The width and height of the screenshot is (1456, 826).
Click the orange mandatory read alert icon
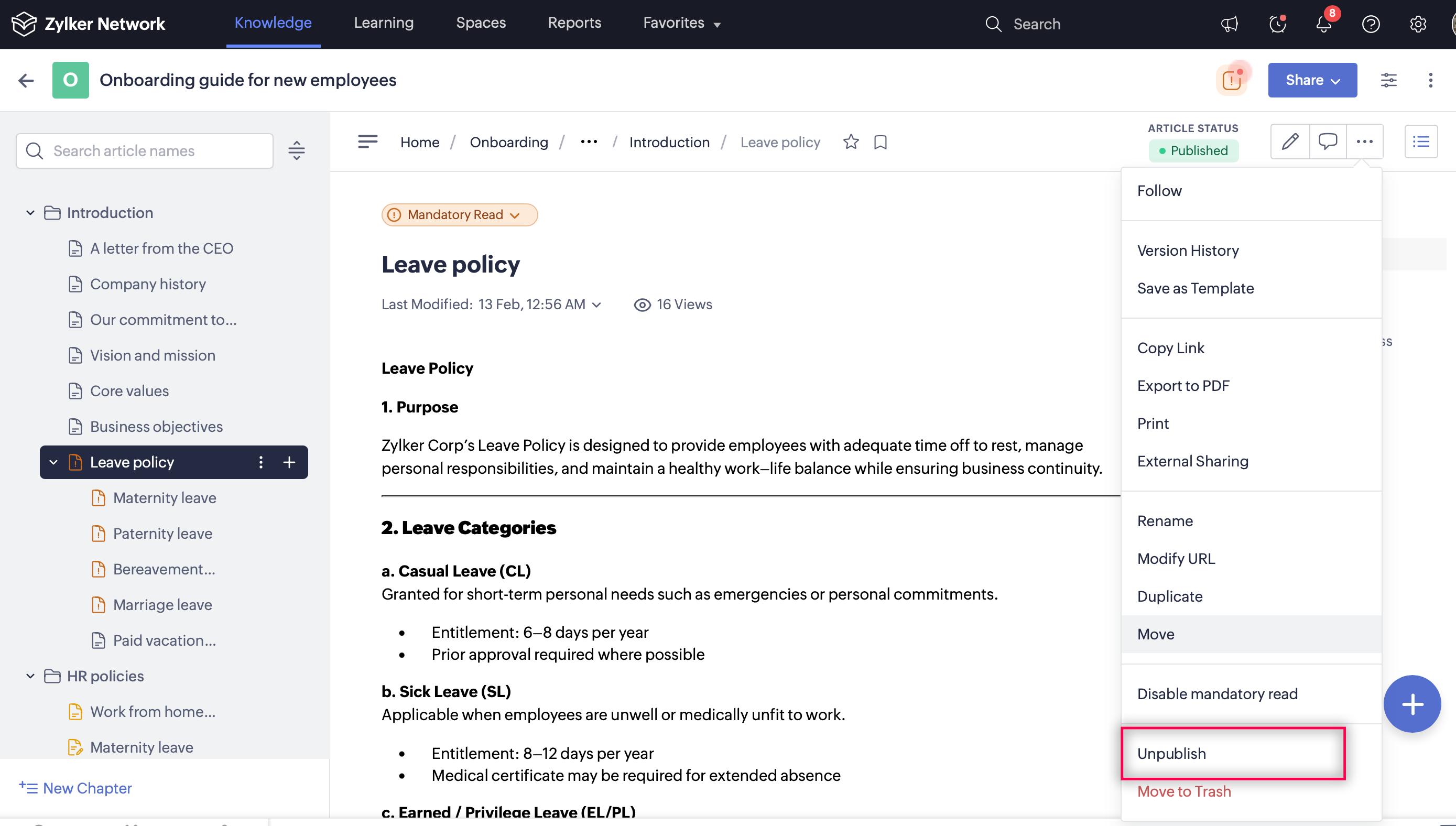click(x=1231, y=80)
